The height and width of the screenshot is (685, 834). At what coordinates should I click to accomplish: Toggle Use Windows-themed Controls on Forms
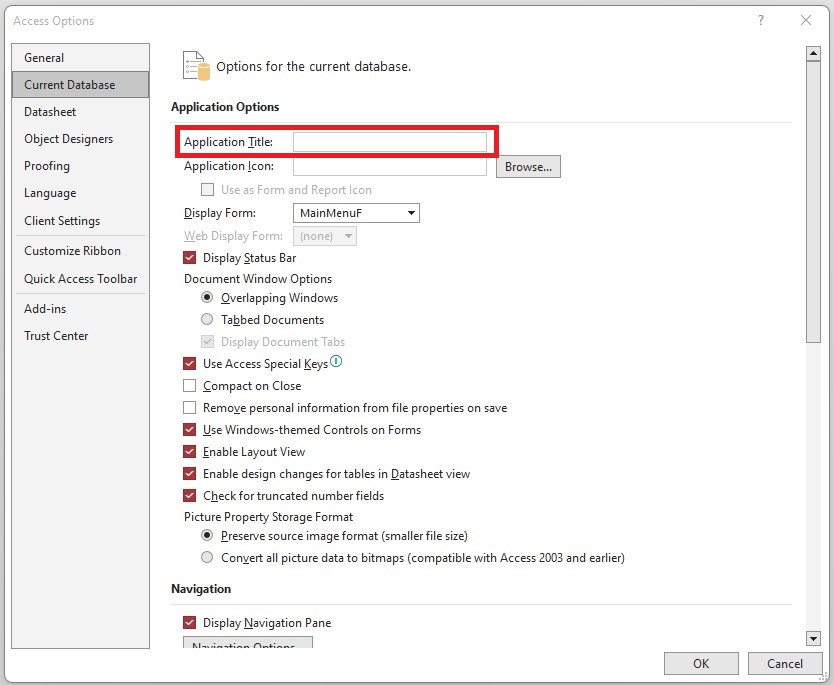point(190,429)
